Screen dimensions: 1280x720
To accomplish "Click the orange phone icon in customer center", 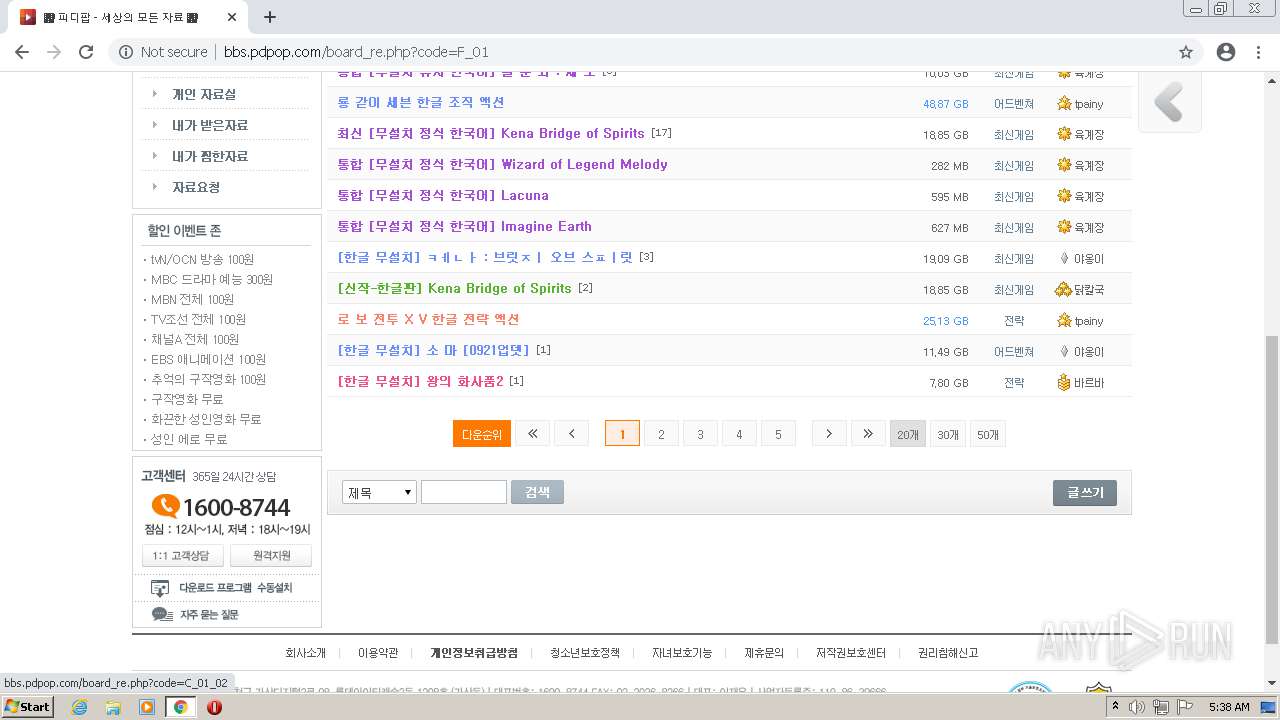I will pyautogui.click(x=165, y=506).
